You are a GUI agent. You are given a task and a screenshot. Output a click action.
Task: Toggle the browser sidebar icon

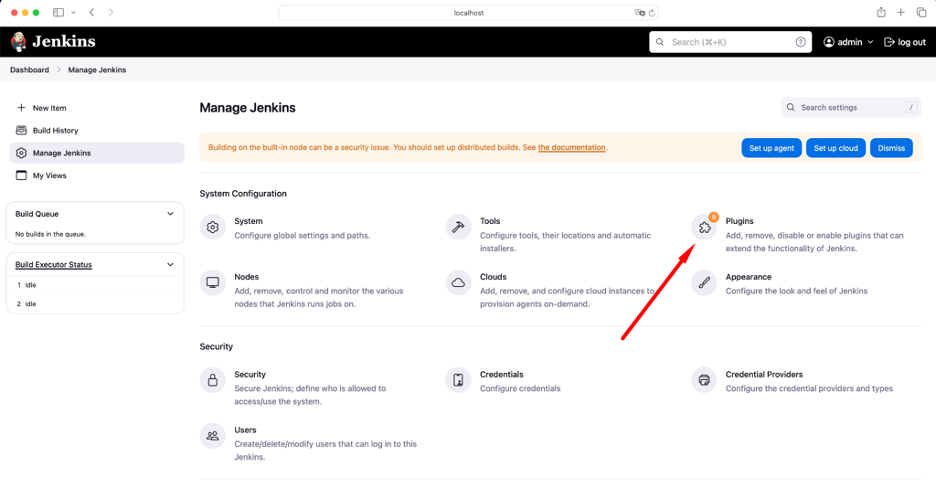pyautogui.click(x=58, y=13)
